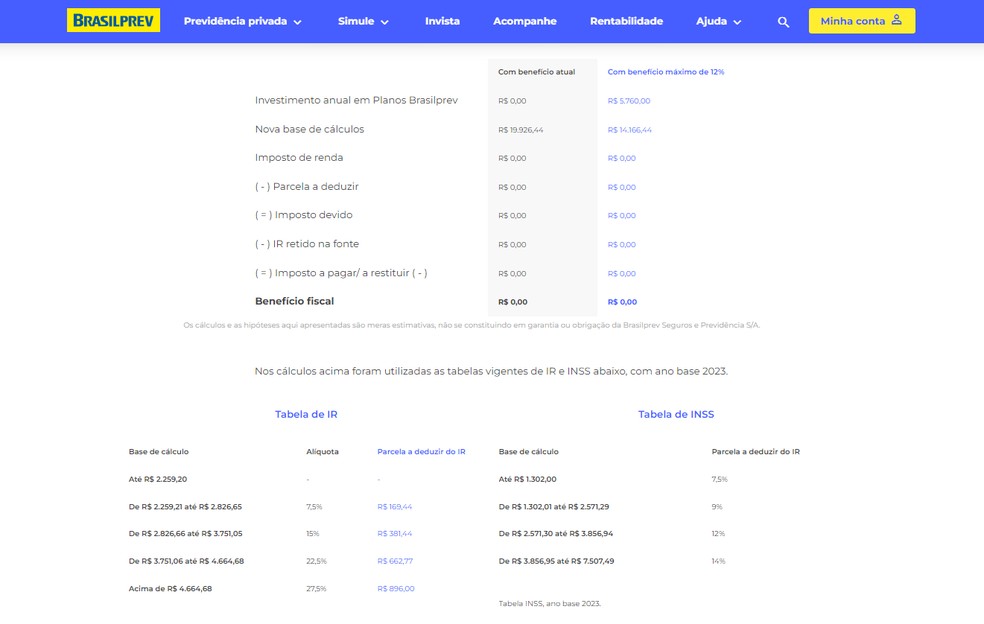Click the 'Com benefício máximo de 12%' column header
Image resolution: width=984 pixels, height=624 pixels.
666,72
